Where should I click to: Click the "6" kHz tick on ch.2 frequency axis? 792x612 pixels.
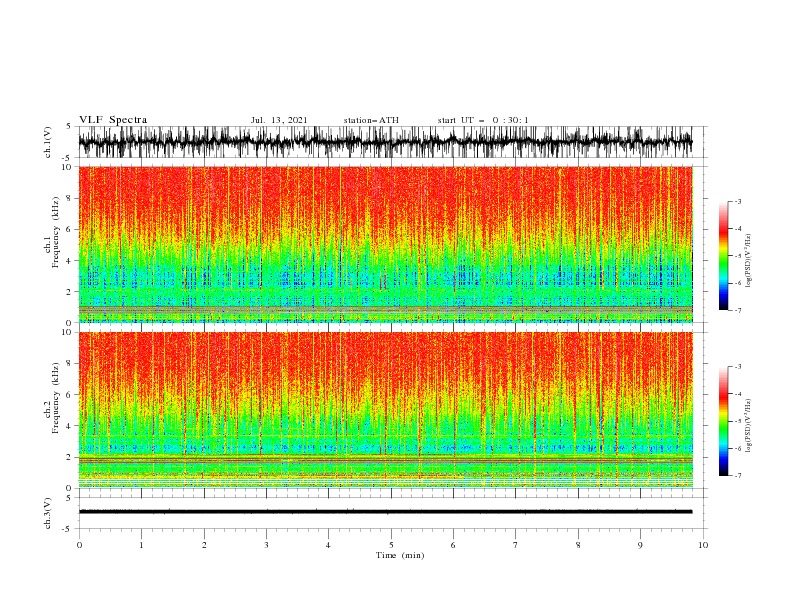69,395
